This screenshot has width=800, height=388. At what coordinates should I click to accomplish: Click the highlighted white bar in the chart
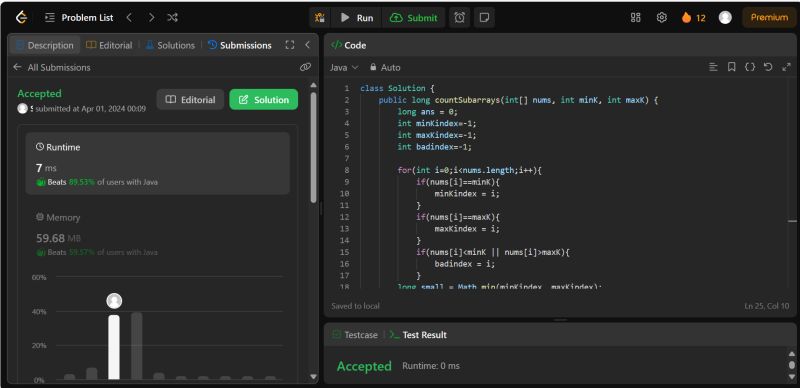pyautogui.click(x=114, y=347)
